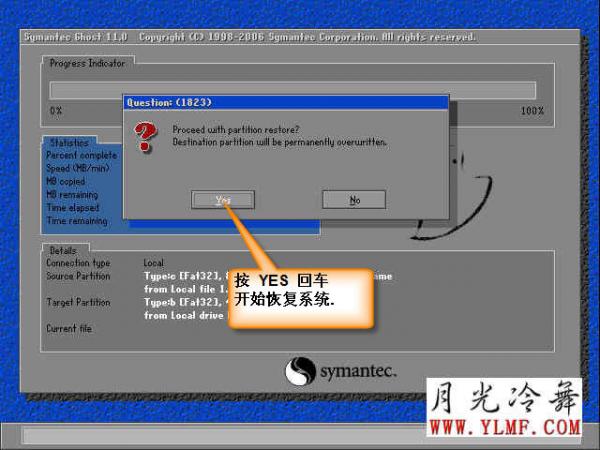
Task: Select the 'Time elapsed' row
Action: [73, 207]
